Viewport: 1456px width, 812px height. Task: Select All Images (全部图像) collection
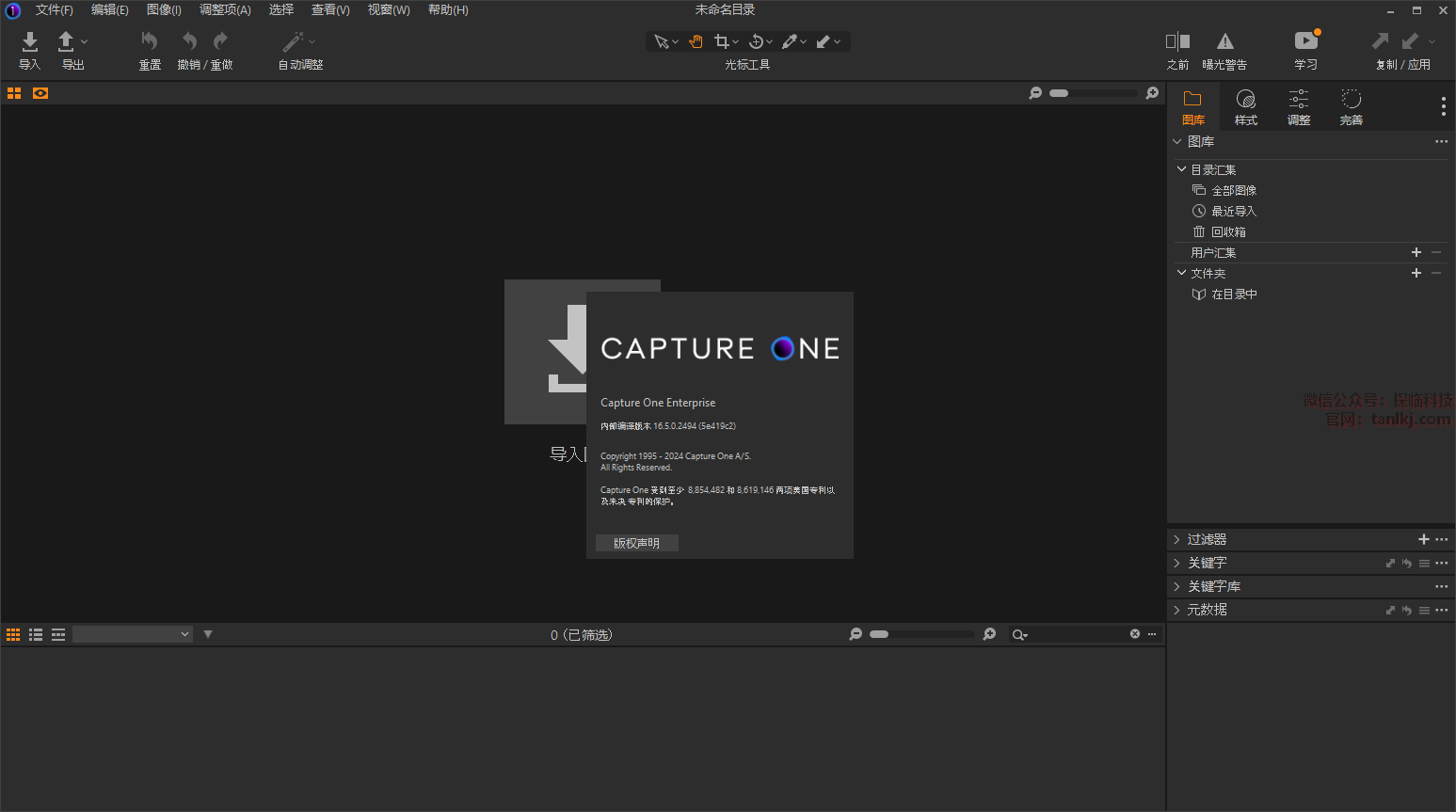tap(1233, 190)
